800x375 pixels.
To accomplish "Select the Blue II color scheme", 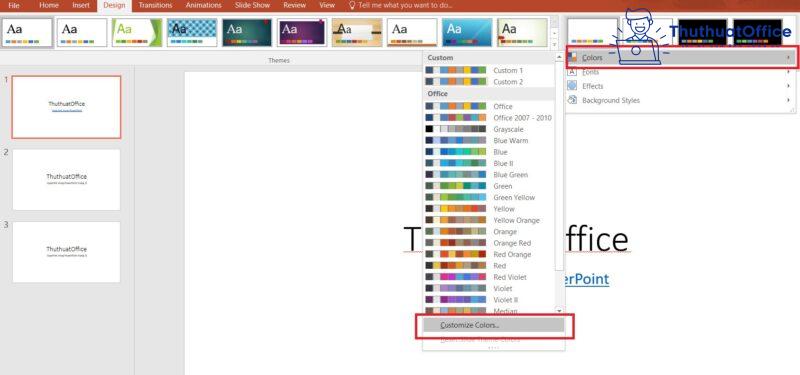I will 489,163.
